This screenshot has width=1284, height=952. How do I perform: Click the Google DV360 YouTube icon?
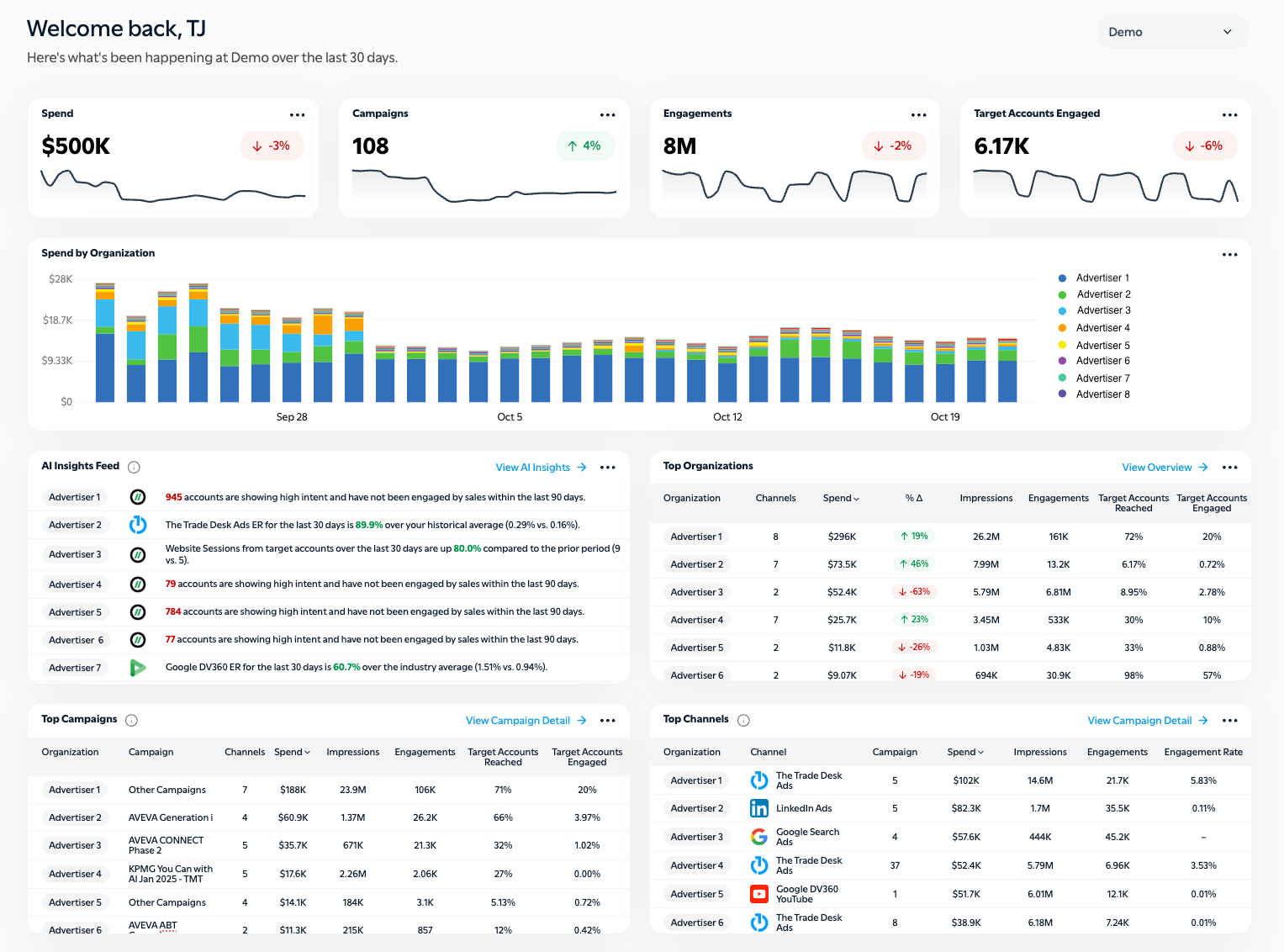point(758,894)
